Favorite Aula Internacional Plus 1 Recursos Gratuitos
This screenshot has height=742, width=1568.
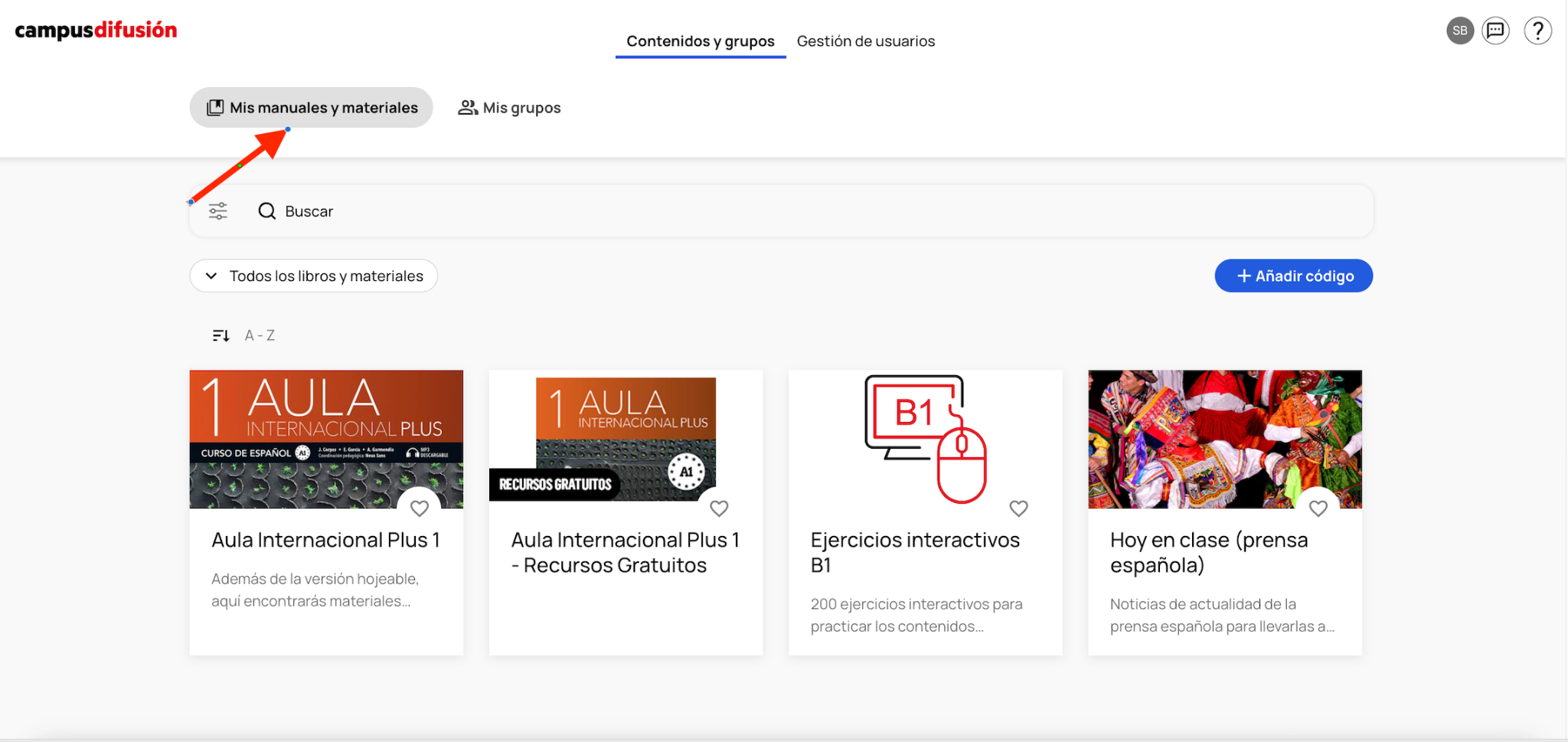tap(719, 508)
